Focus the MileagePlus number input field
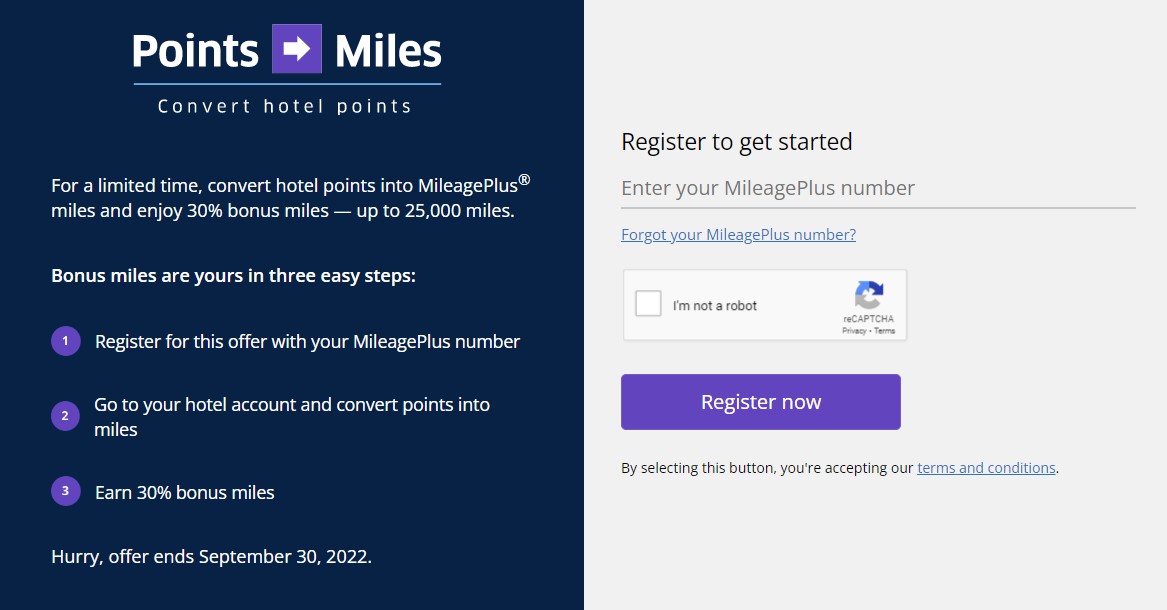 click(x=878, y=189)
